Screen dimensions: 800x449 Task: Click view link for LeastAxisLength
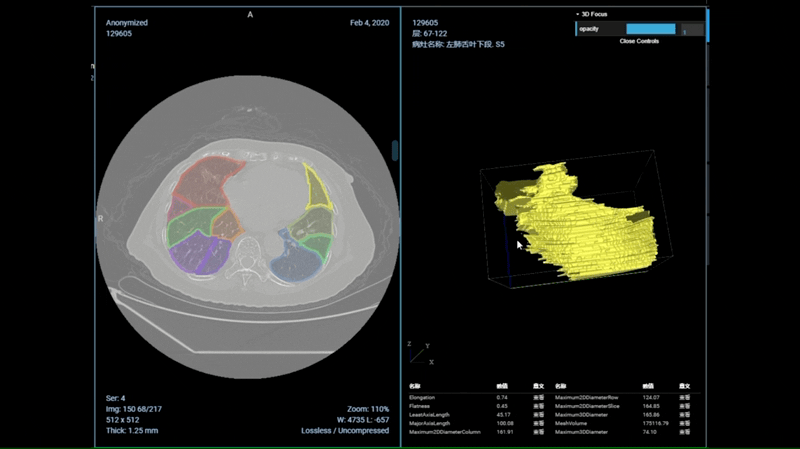(x=538, y=415)
